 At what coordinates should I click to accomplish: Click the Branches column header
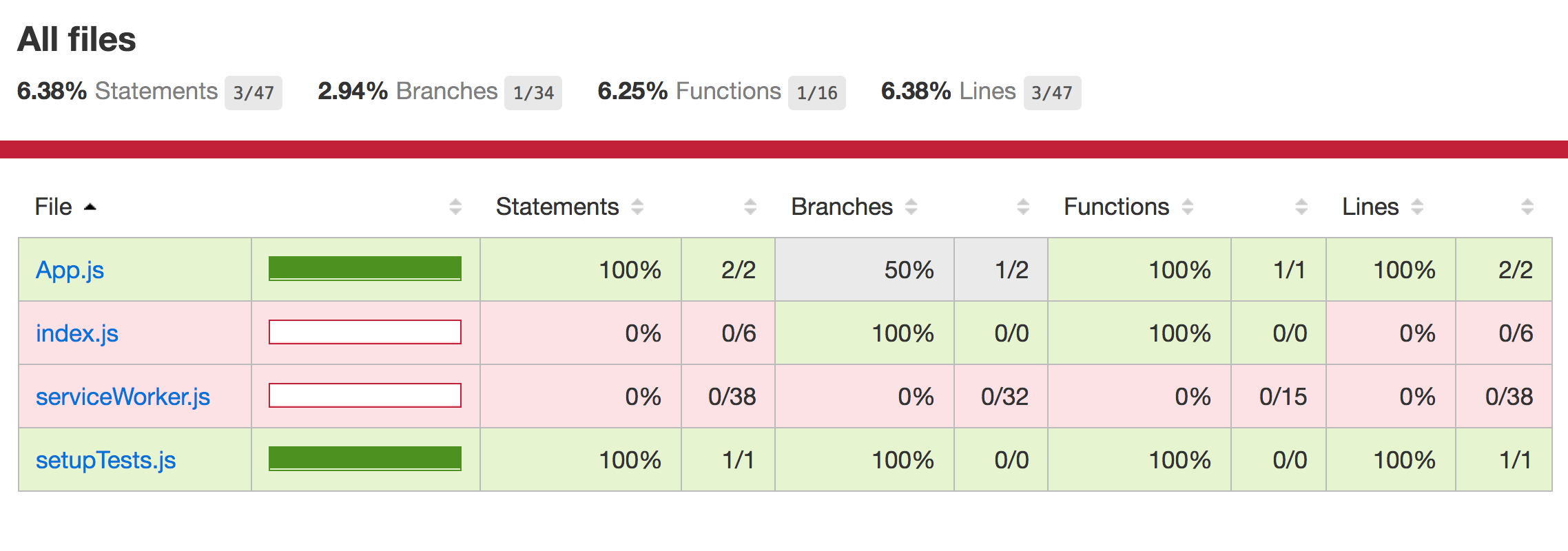click(842, 207)
